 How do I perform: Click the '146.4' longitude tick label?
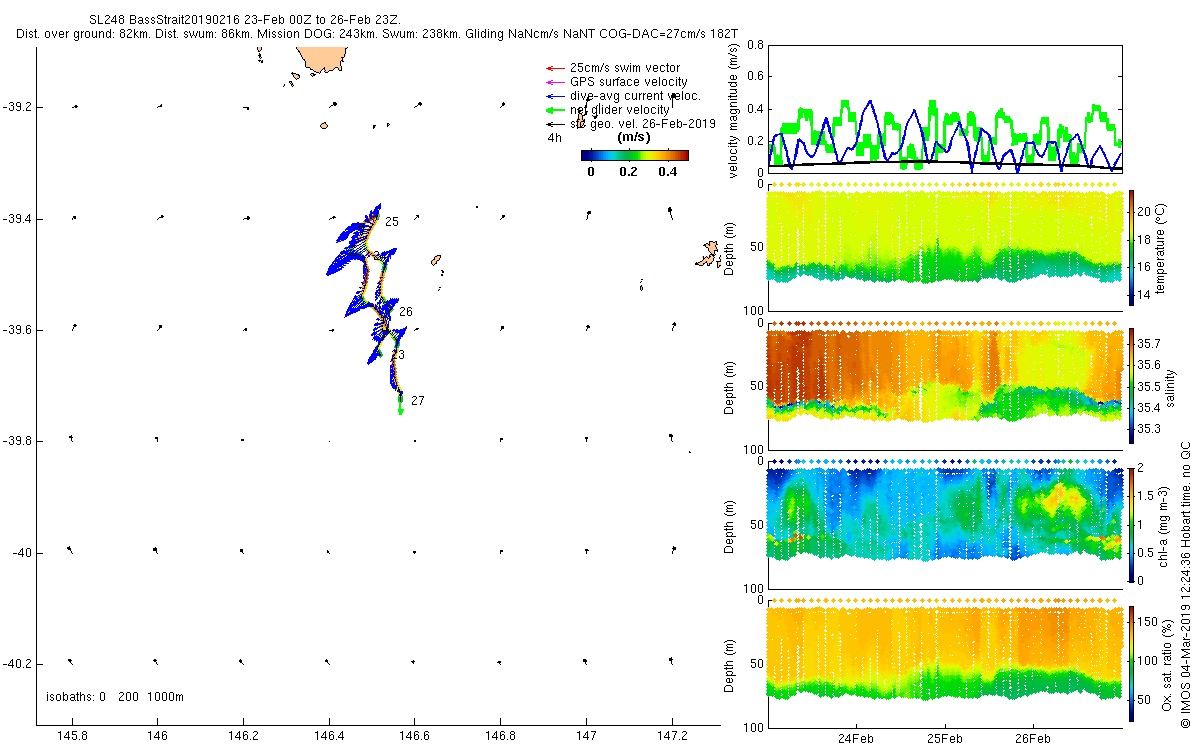click(x=329, y=736)
